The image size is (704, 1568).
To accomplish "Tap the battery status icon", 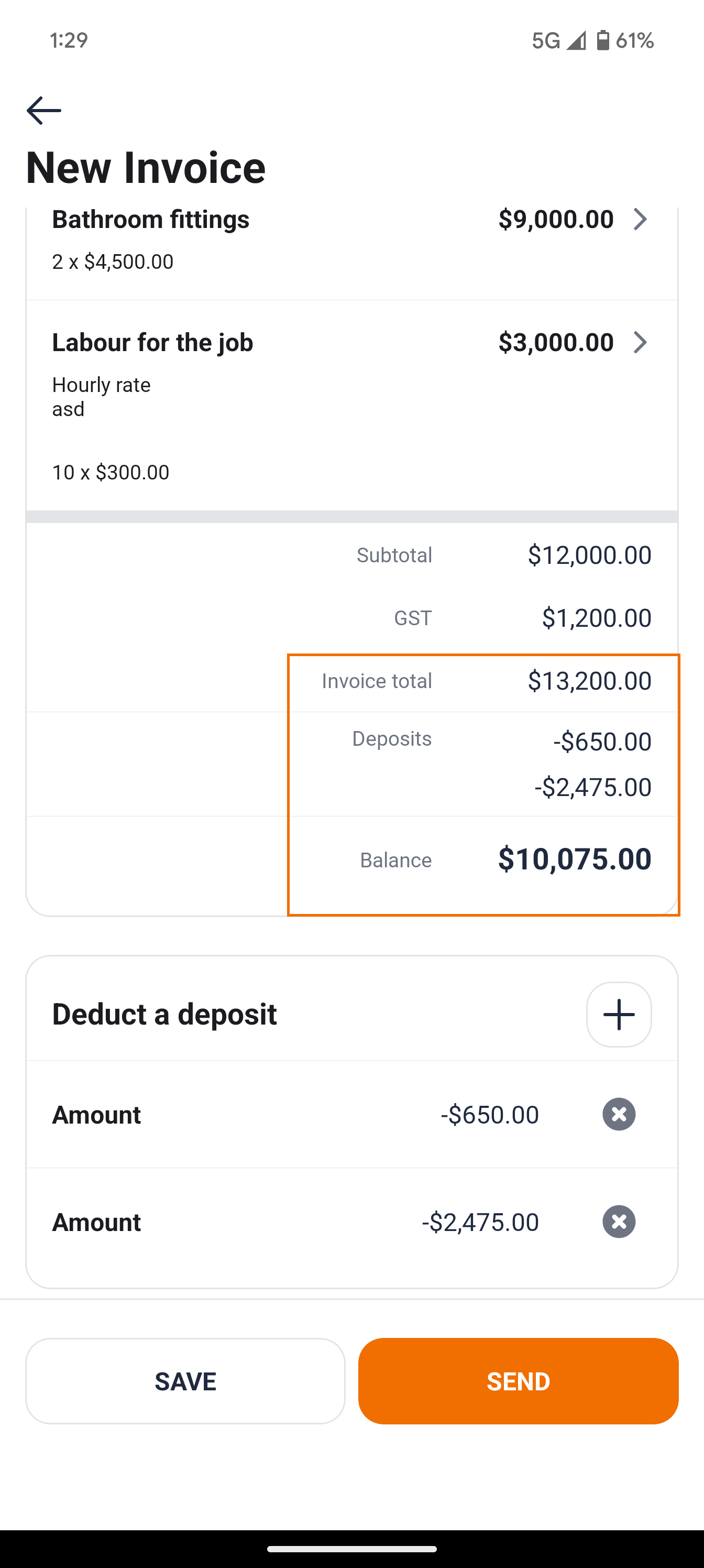I will click(602, 40).
